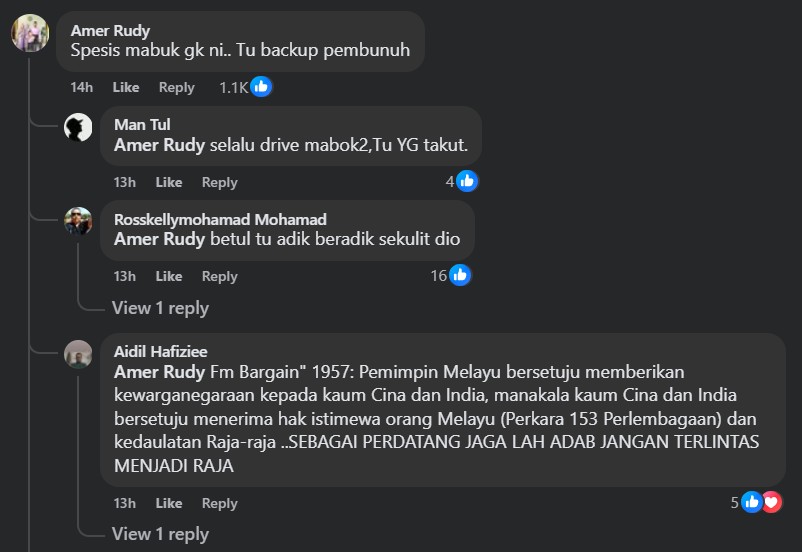Open Aidil Hafiziee's profile picture

78,353
